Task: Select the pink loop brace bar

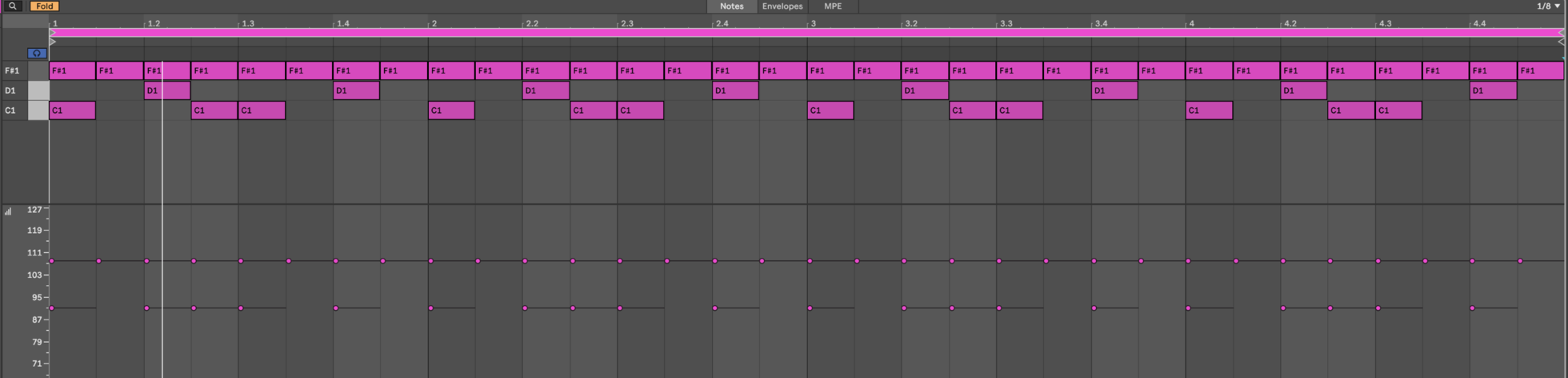Action: click(806, 33)
